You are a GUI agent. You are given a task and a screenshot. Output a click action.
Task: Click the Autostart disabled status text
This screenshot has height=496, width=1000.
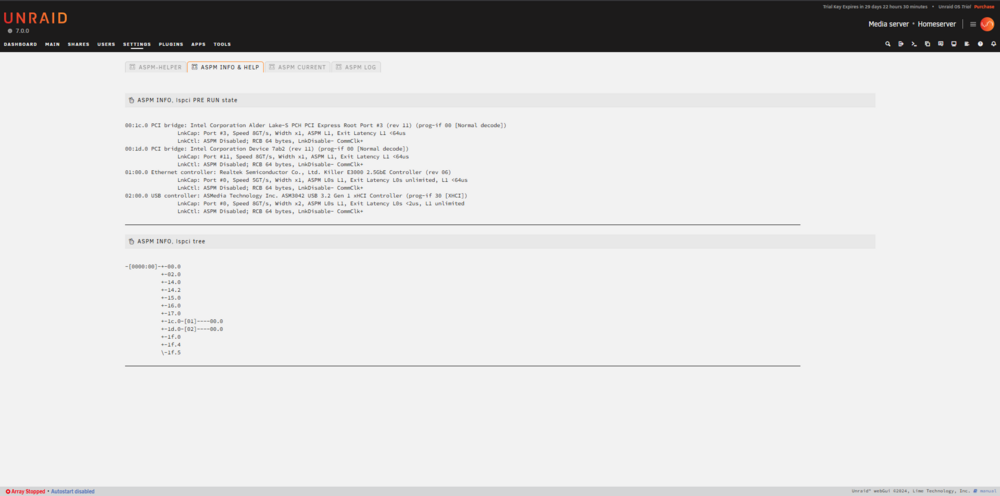(73, 492)
